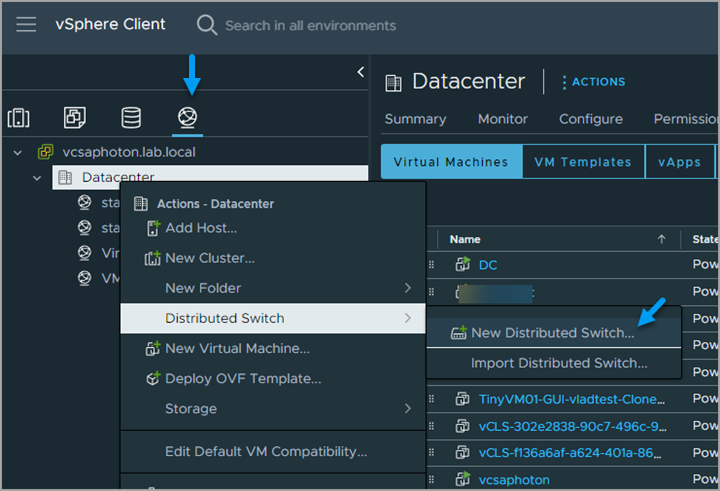
Task: Switch to the Monitor tab
Action: coord(503,119)
